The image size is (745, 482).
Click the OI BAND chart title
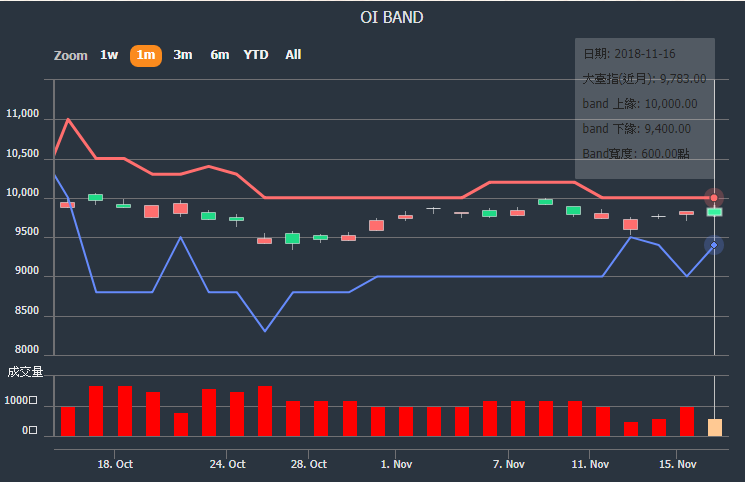392,17
